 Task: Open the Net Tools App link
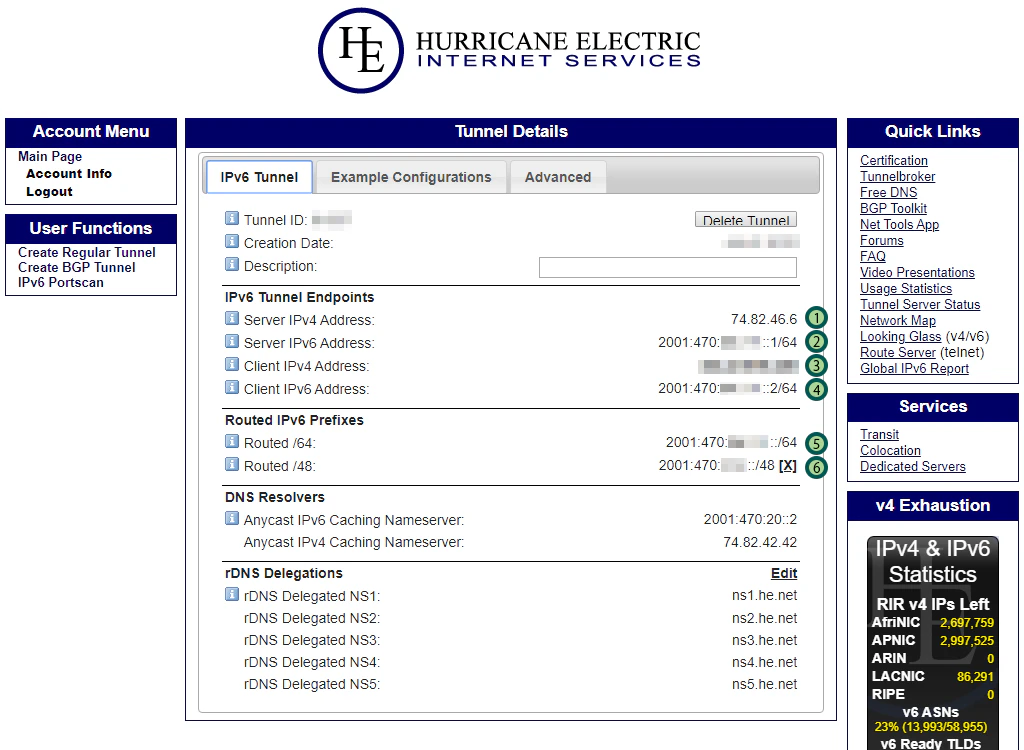(x=899, y=224)
